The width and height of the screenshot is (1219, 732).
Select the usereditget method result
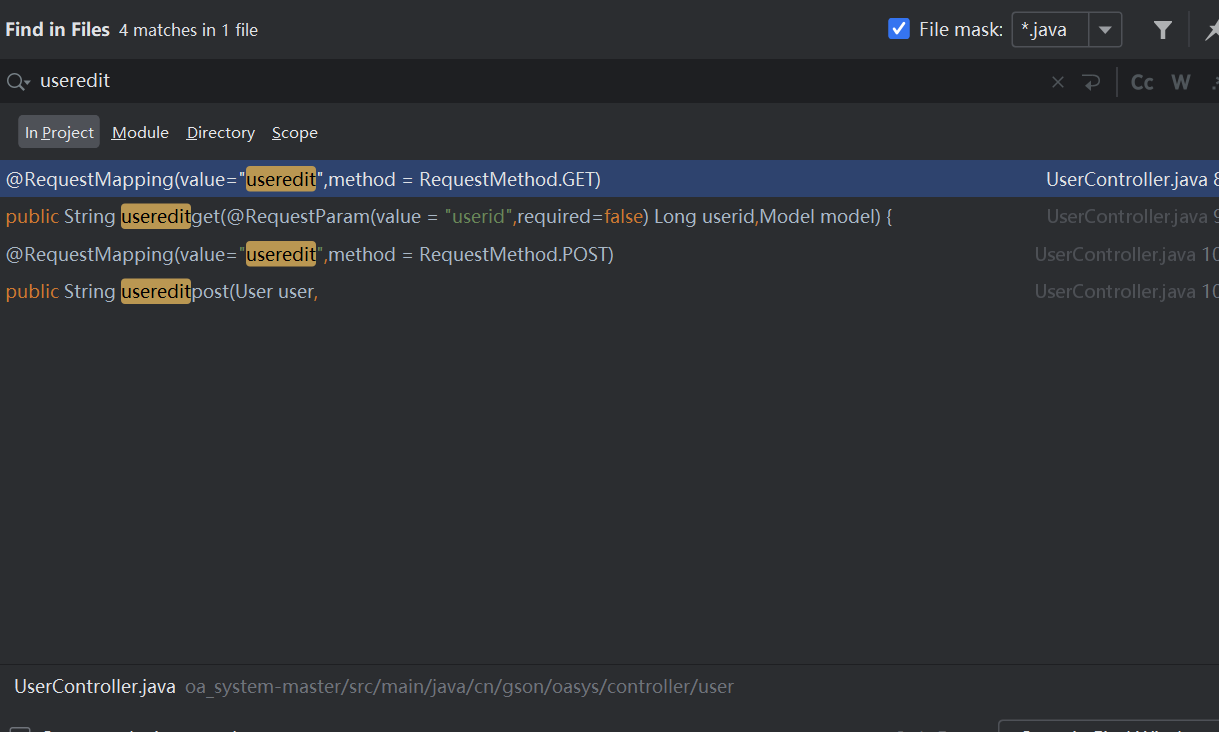[x=448, y=216]
